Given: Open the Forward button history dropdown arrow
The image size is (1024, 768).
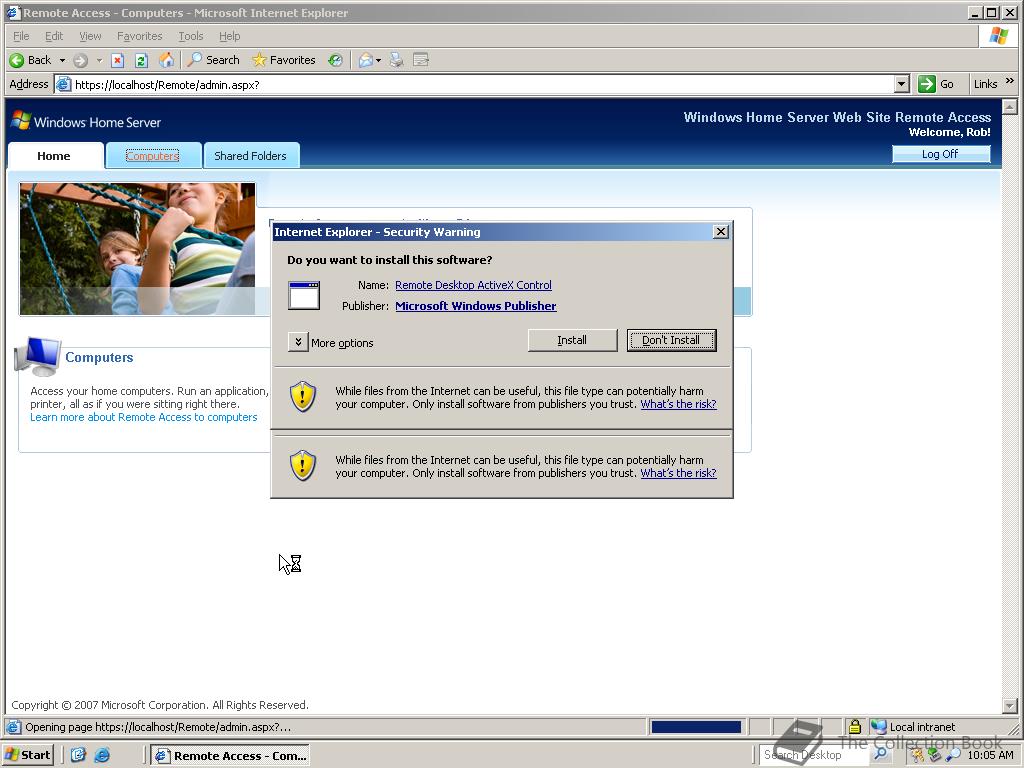Looking at the screenshot, I should [99, 60].
